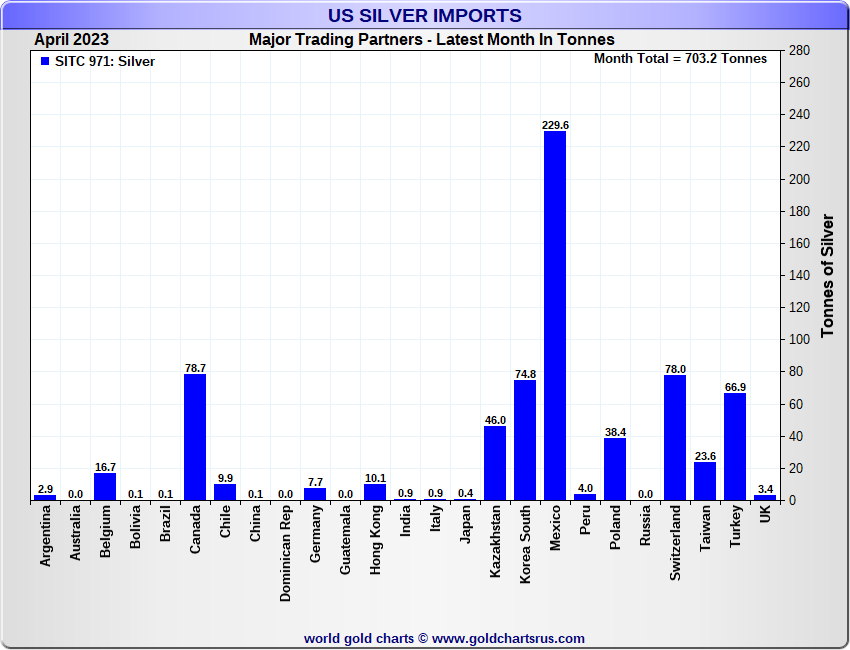
Task: Click the 'US SILVER IMPORTS' chart title
Action: [x=424, y=15]
